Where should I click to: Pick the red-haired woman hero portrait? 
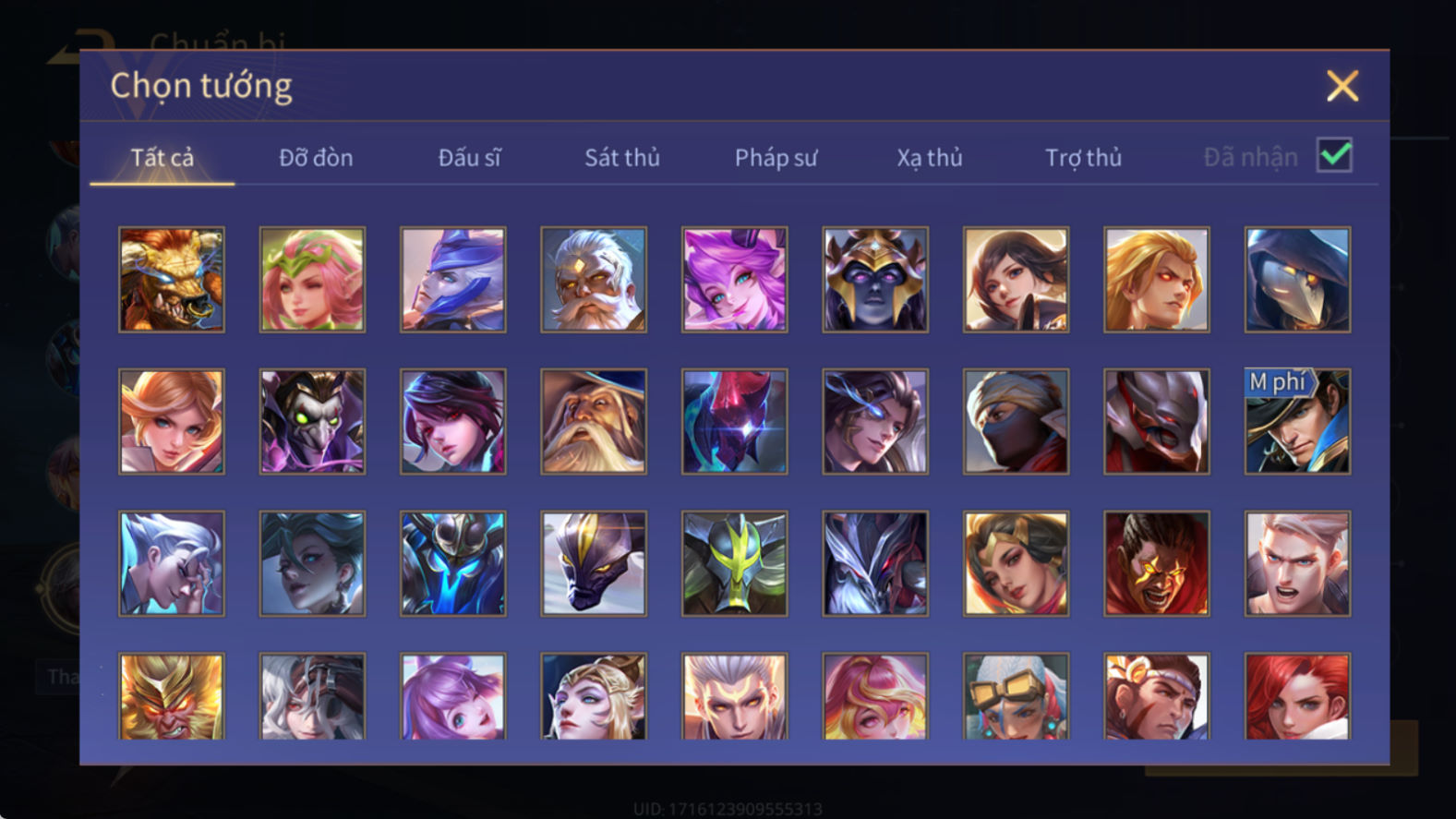[1297, 697]
